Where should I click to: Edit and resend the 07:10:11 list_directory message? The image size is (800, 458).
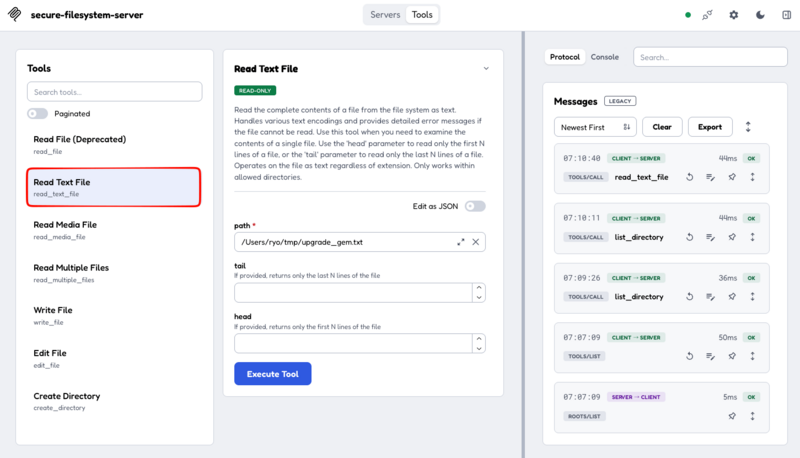[x=710, y=237]
